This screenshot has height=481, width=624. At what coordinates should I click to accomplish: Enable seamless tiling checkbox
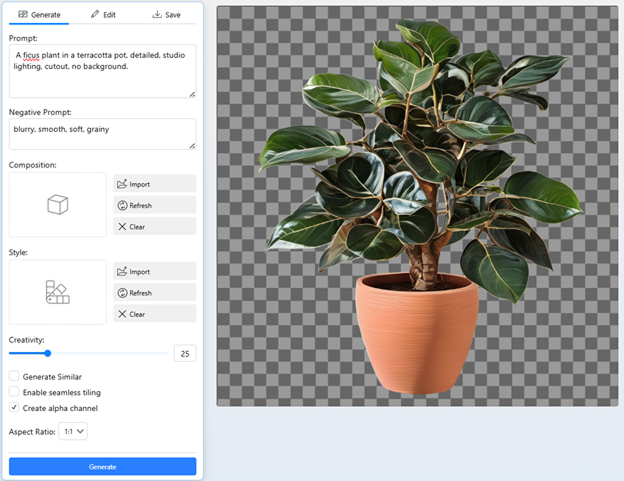(14, 392)
